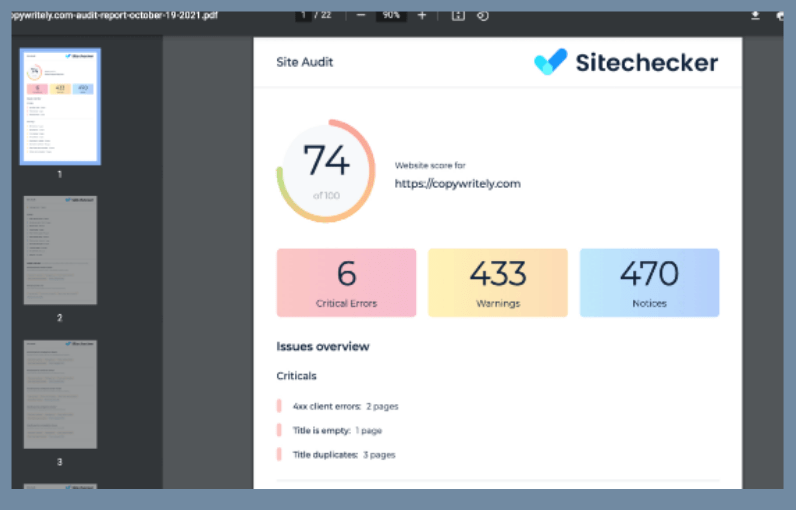Viewport: 796px width, 510px height.
Task: Jump to page 3 thumbnail
Action: 60,394
